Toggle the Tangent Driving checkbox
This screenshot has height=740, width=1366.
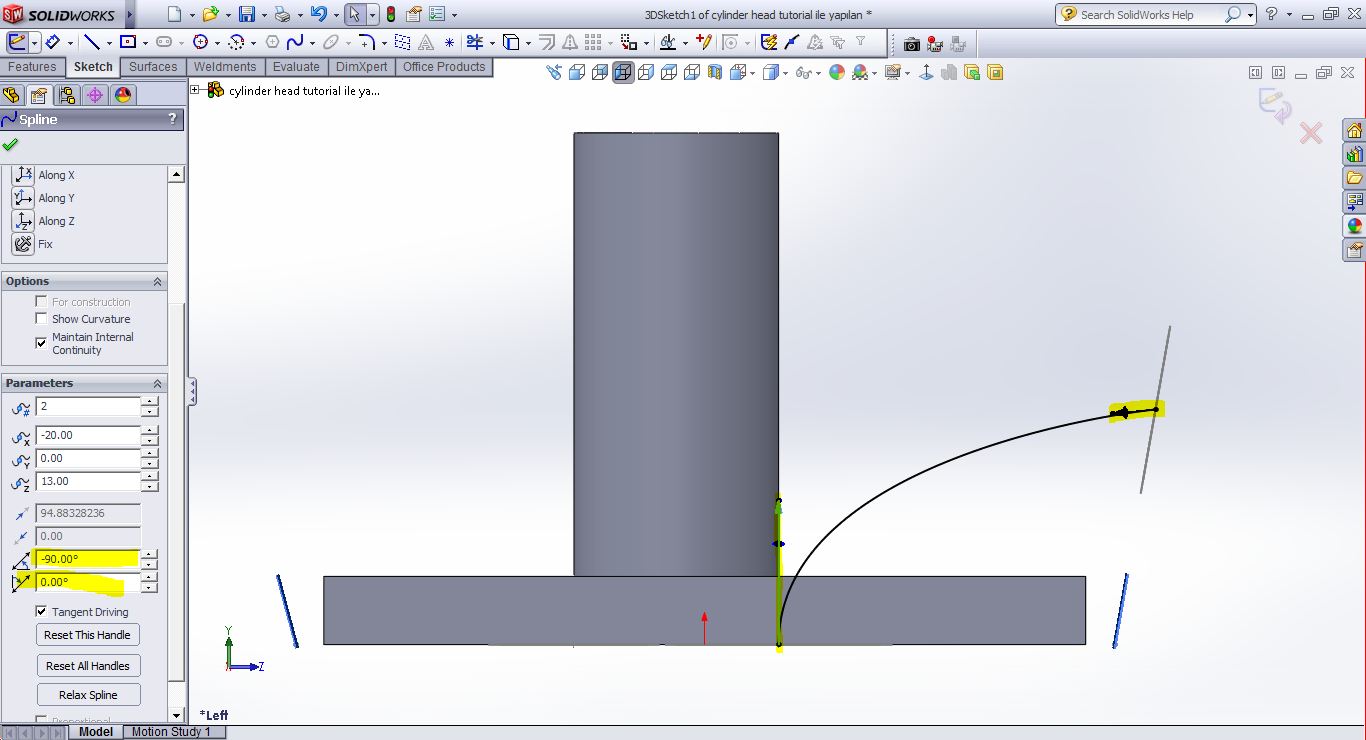(x=41, y=611)
